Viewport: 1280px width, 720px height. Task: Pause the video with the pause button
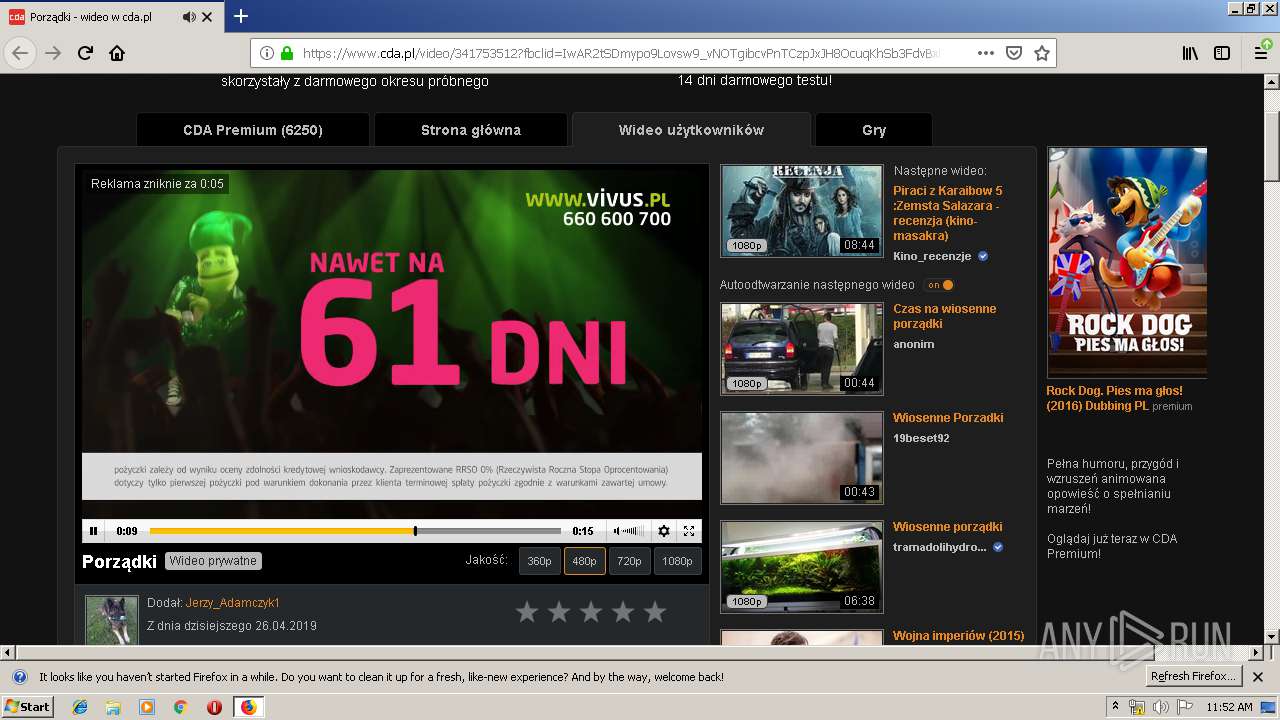[x=94, y=531]
